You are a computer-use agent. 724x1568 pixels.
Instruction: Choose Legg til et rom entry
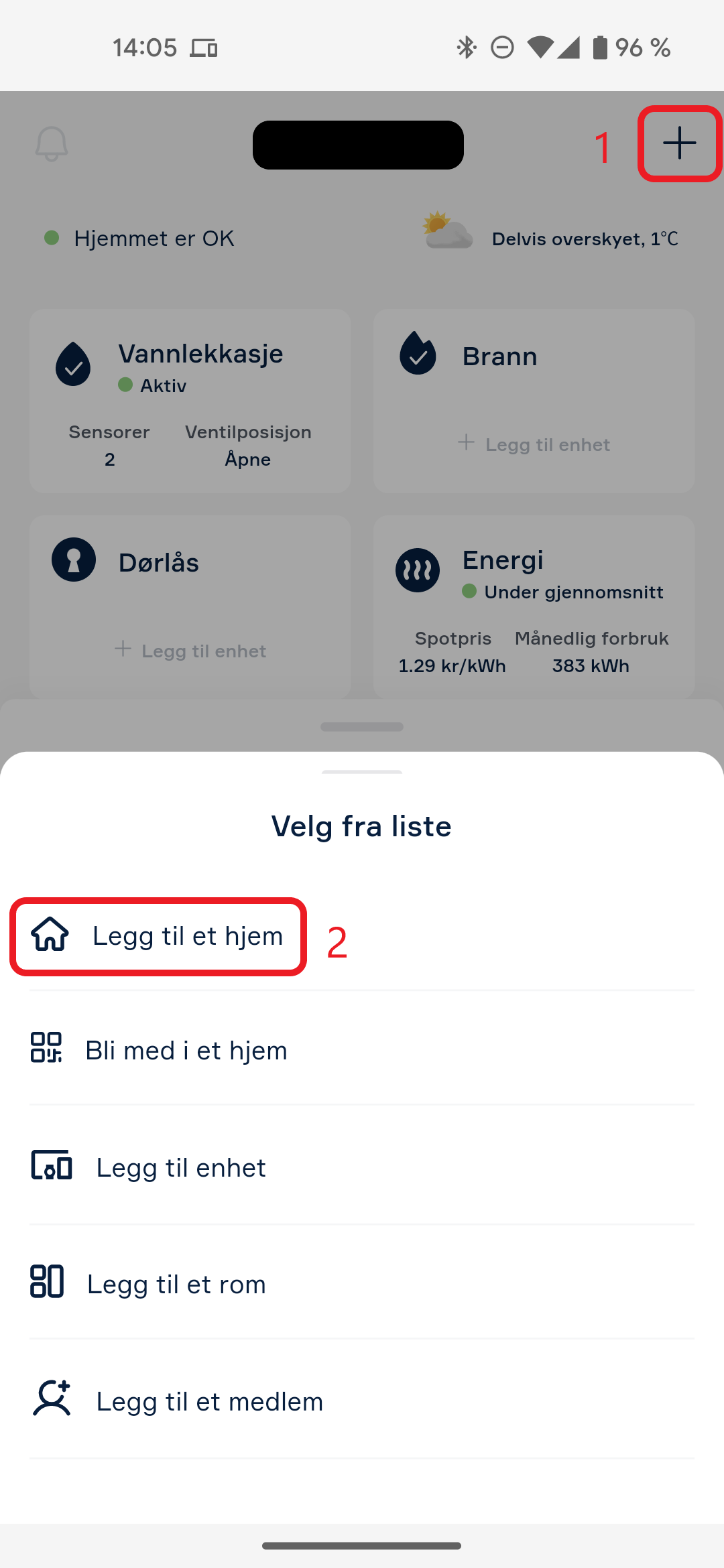tap(362, 1283)
